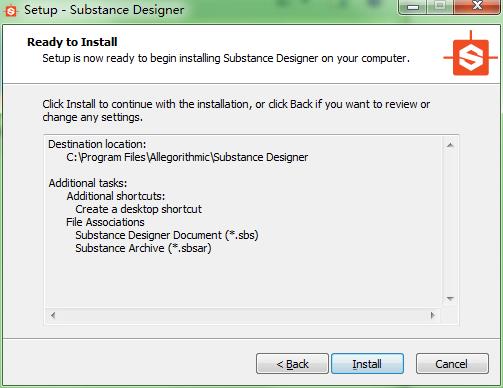Screen dimensions: 503x388
Task: Click the horizontal scroll left arrow
Action: click(53, 315)
